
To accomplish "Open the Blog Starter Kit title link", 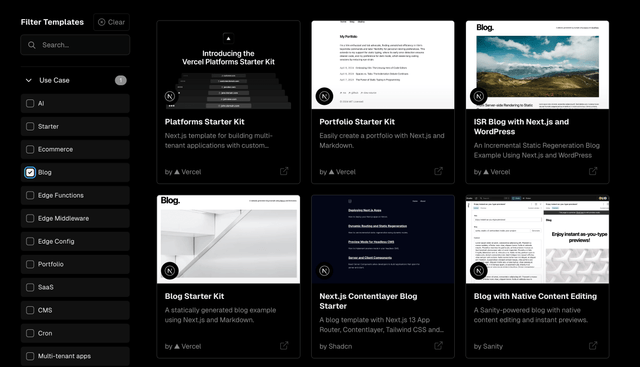I will [194, 296].
